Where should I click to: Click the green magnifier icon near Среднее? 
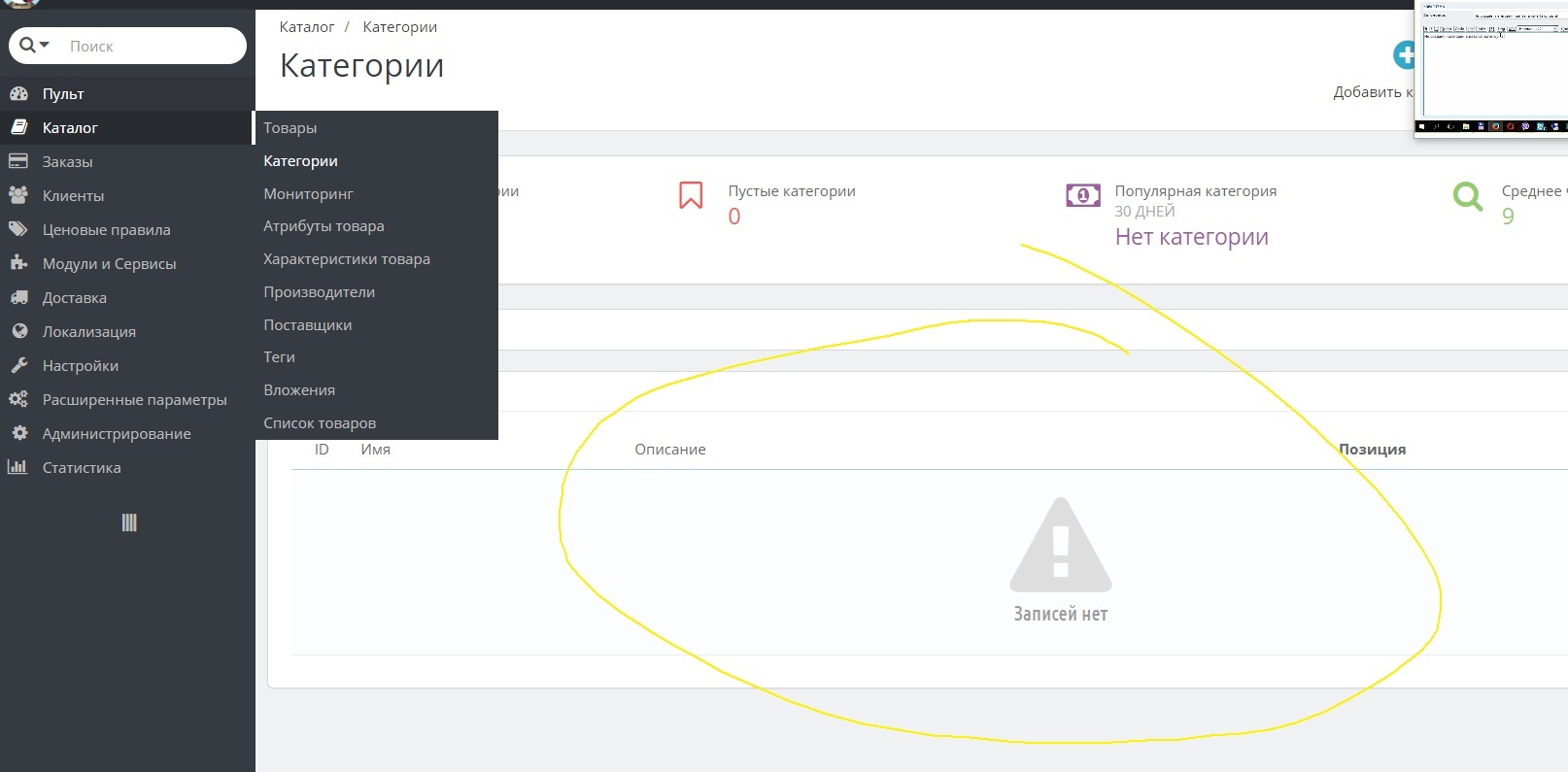pos(1468,196)
